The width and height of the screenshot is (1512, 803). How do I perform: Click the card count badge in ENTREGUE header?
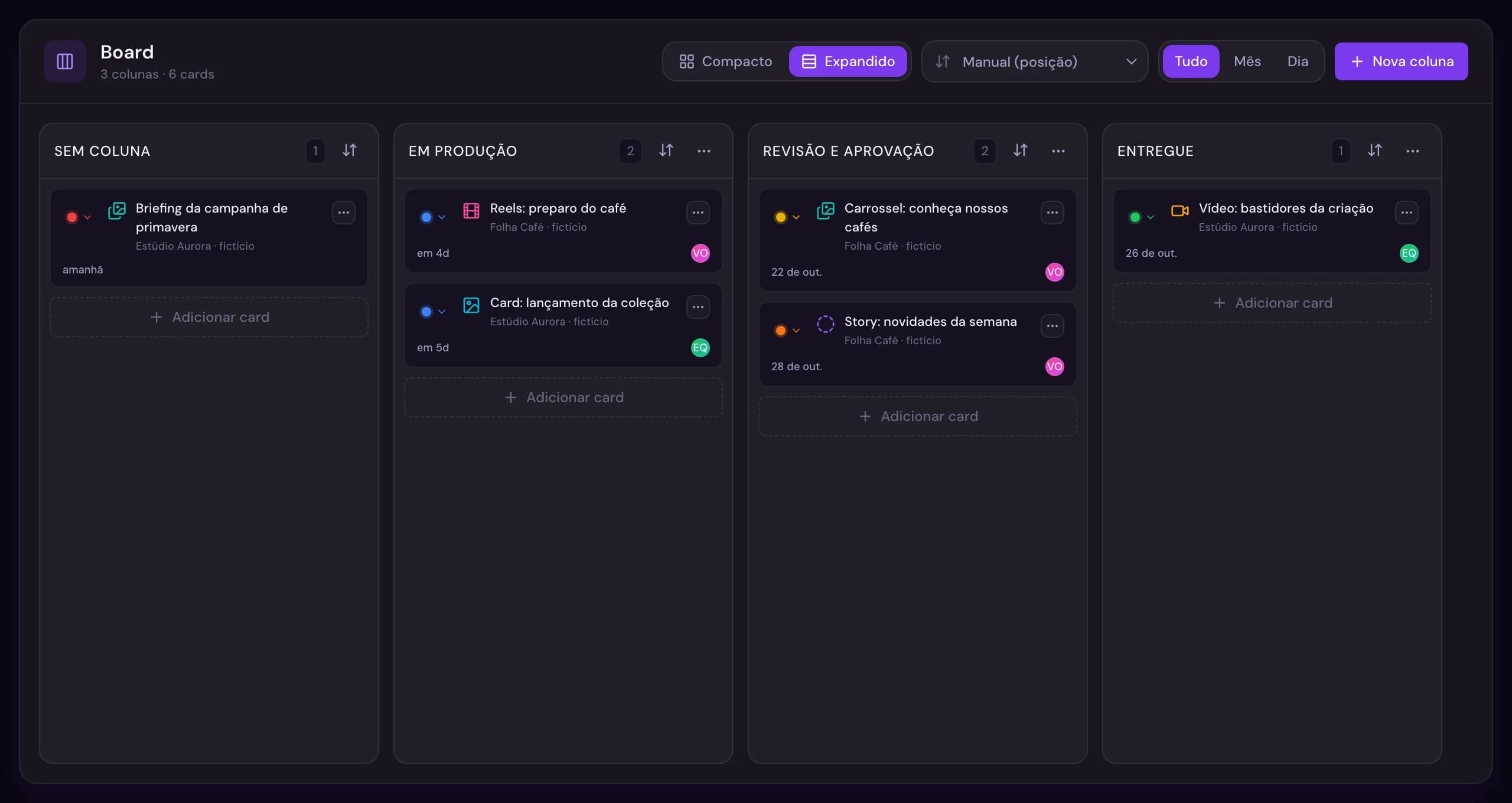(x=1341, y=151)
